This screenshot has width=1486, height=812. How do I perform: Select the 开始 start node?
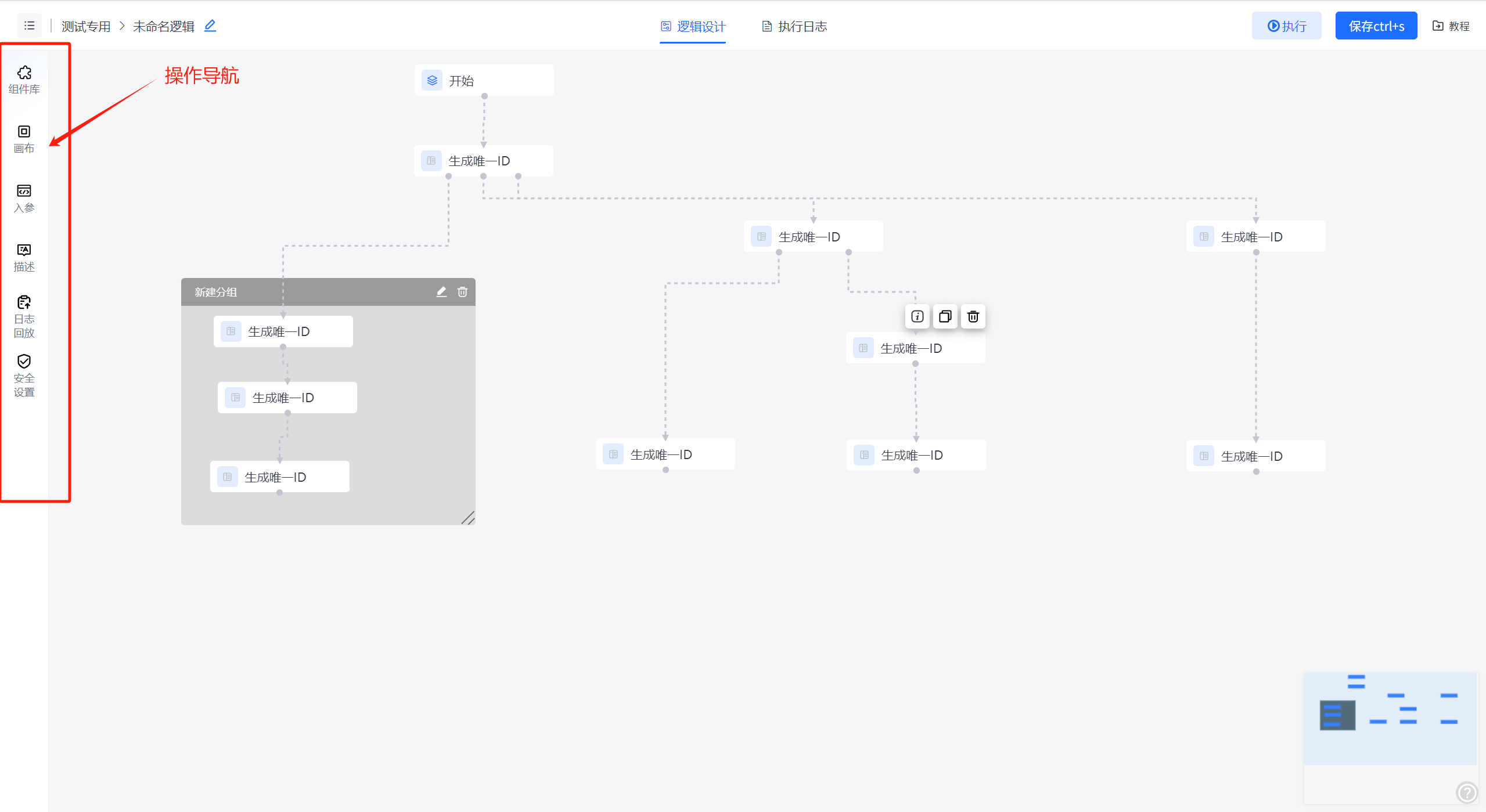(484, 81)
